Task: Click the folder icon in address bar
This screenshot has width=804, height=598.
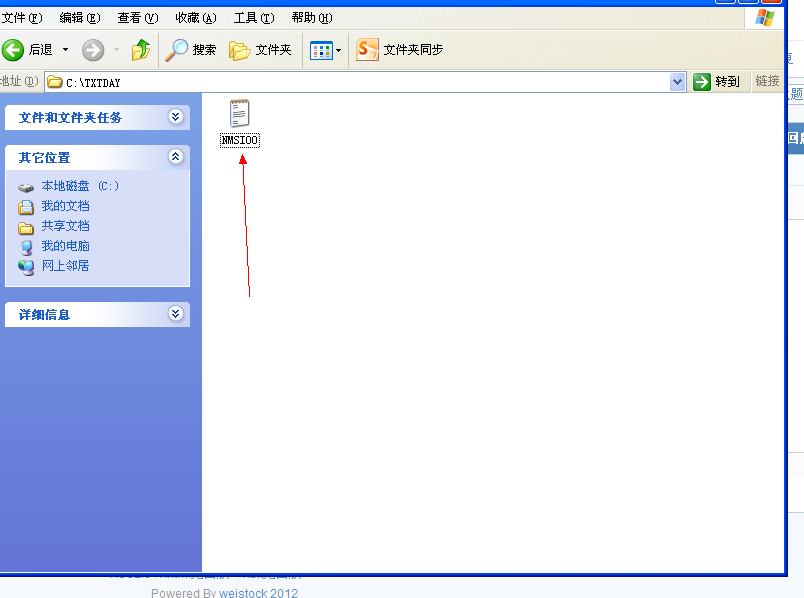Action: tap(55, 82)
